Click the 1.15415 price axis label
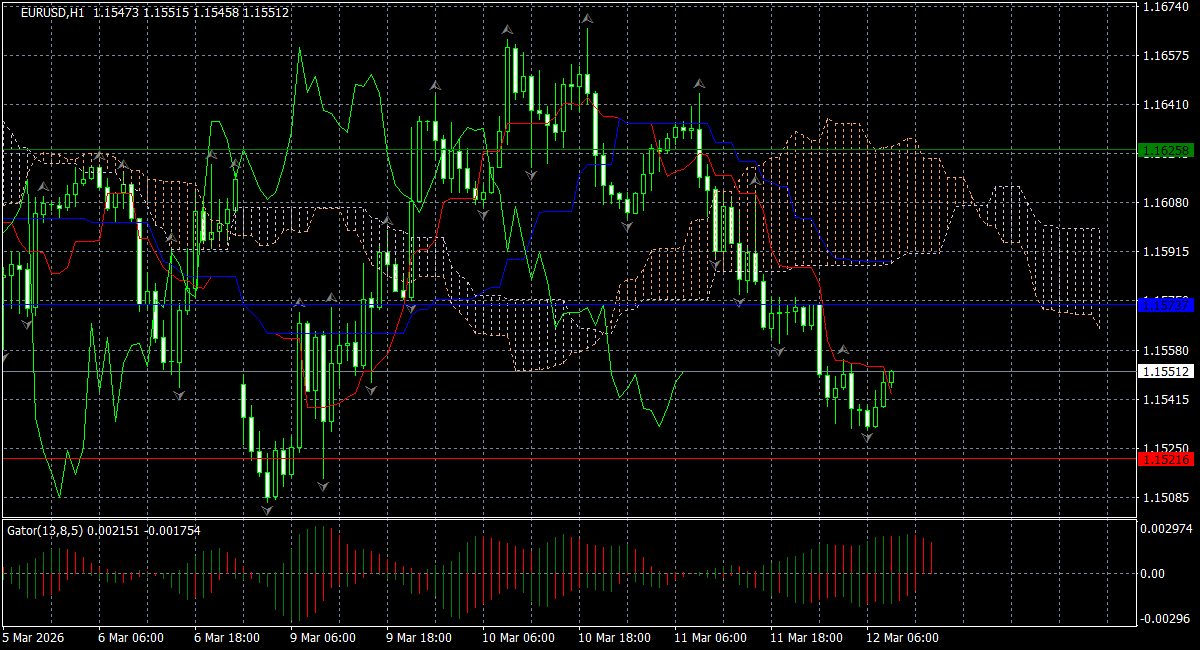The width and height of the screenshot is (1200, 650). click(1165, 400)
